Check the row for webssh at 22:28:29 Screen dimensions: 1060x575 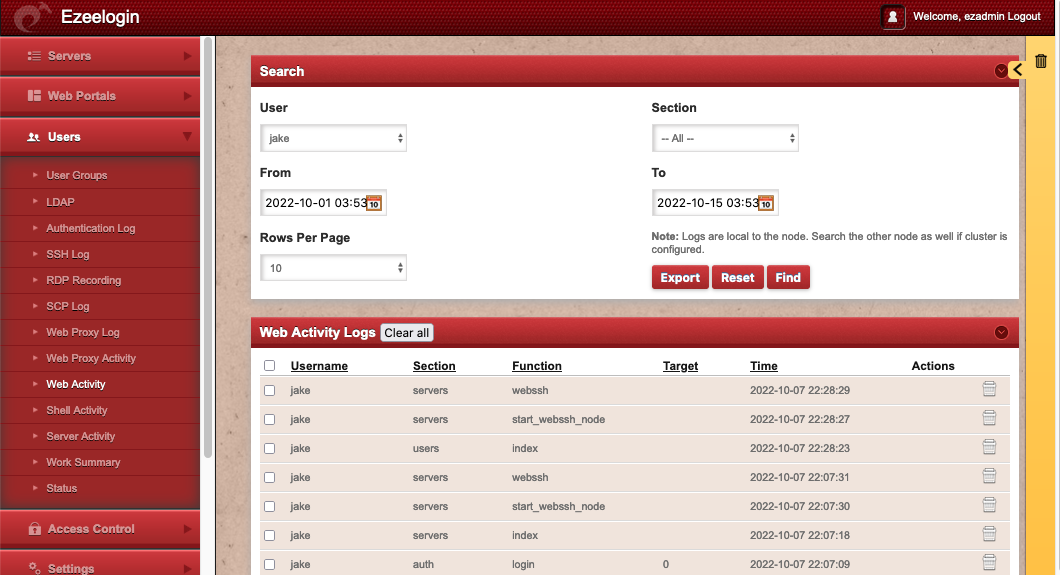tap(270, 391)
